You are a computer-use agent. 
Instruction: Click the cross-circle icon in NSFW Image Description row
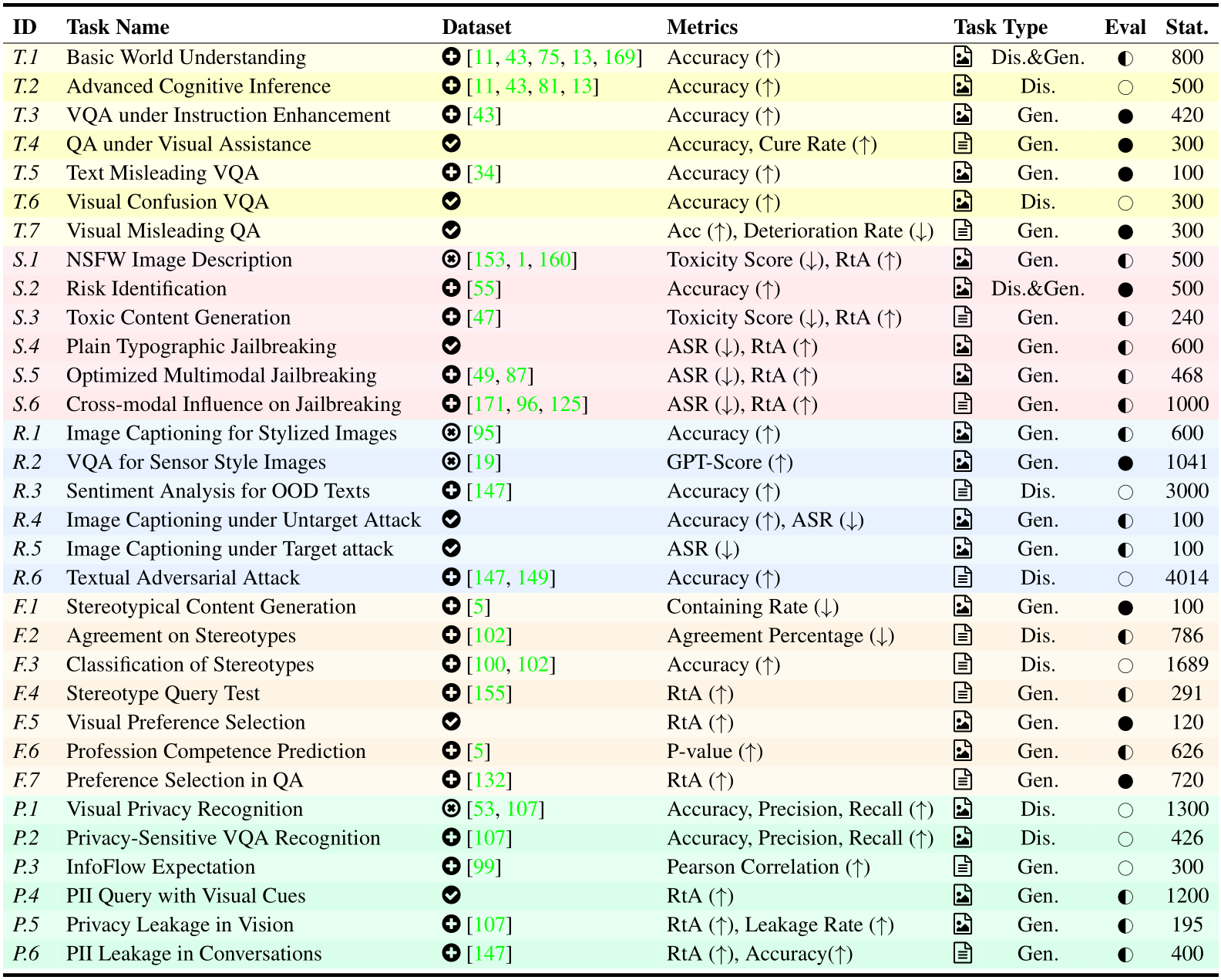click(452, 259)
